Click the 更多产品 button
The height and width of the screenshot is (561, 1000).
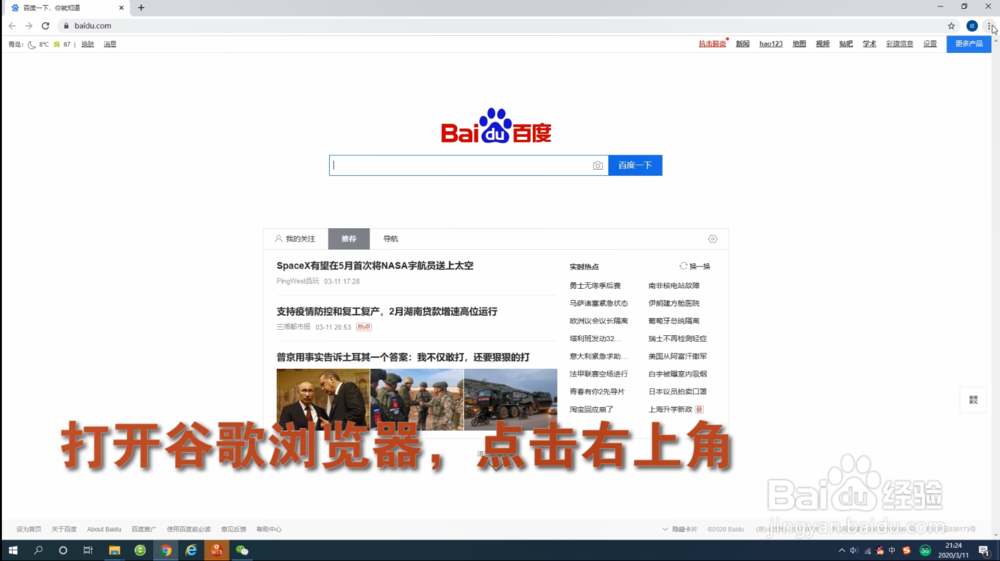968,44
